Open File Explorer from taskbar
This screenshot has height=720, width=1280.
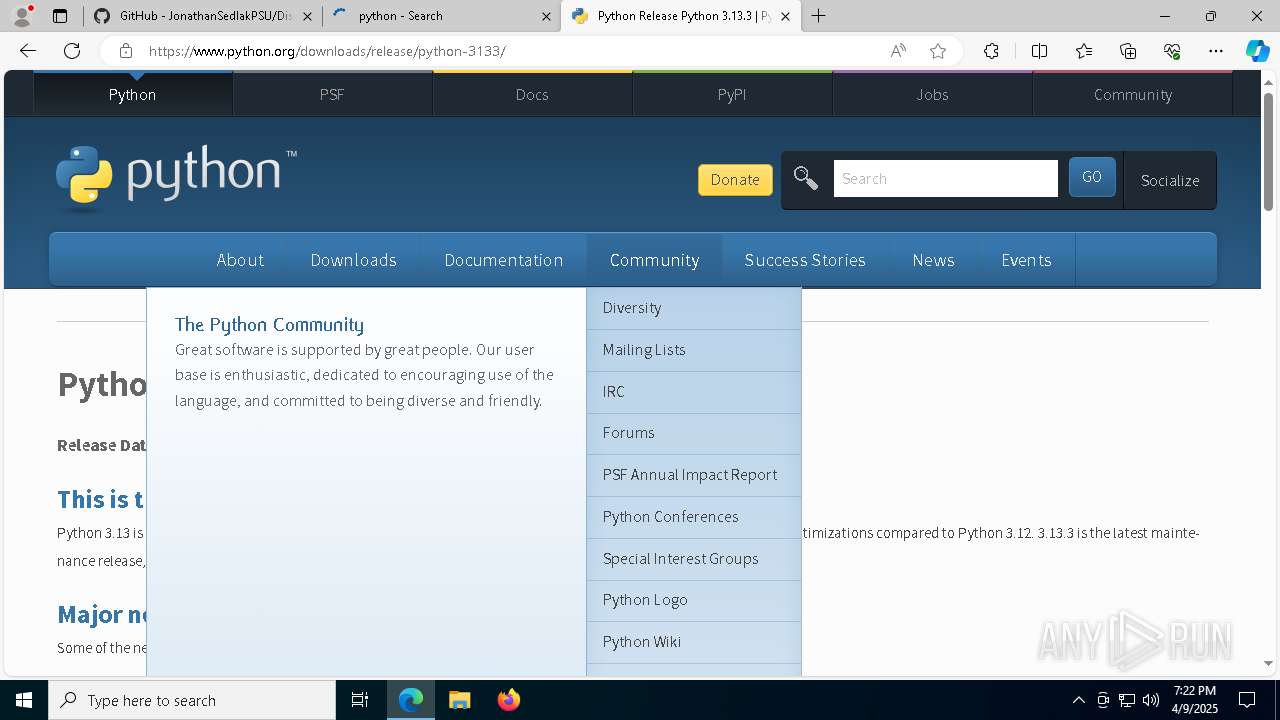[x=459, y=700]
